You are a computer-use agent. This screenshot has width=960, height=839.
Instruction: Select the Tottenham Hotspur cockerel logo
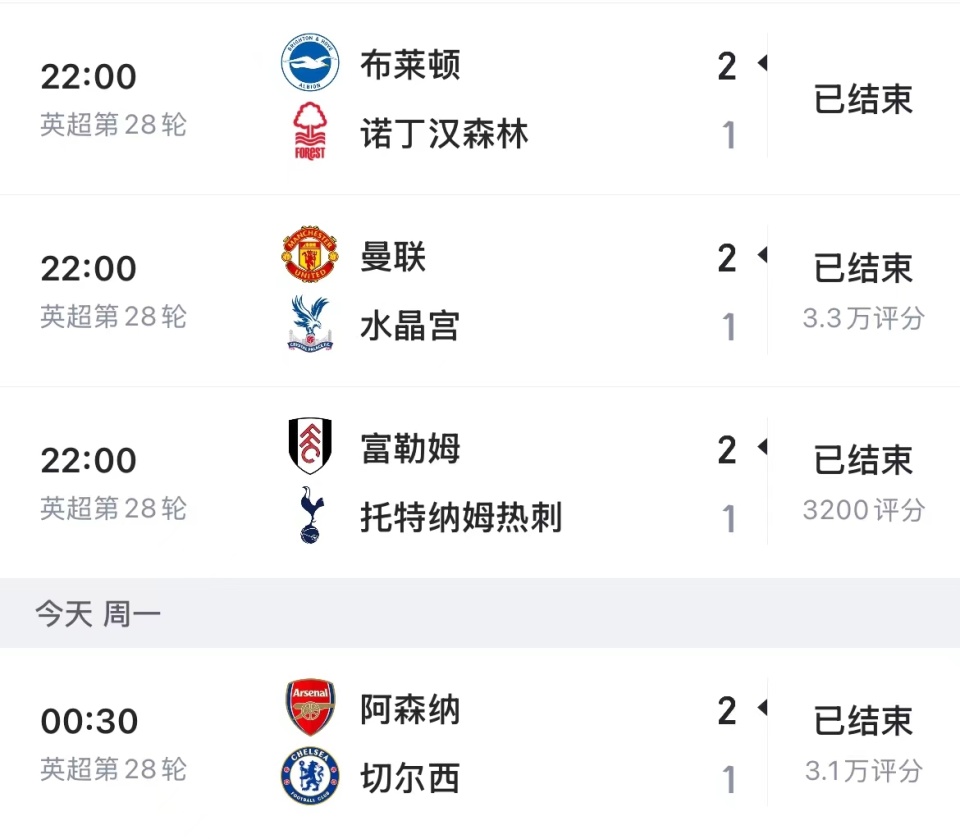(310, 516)
